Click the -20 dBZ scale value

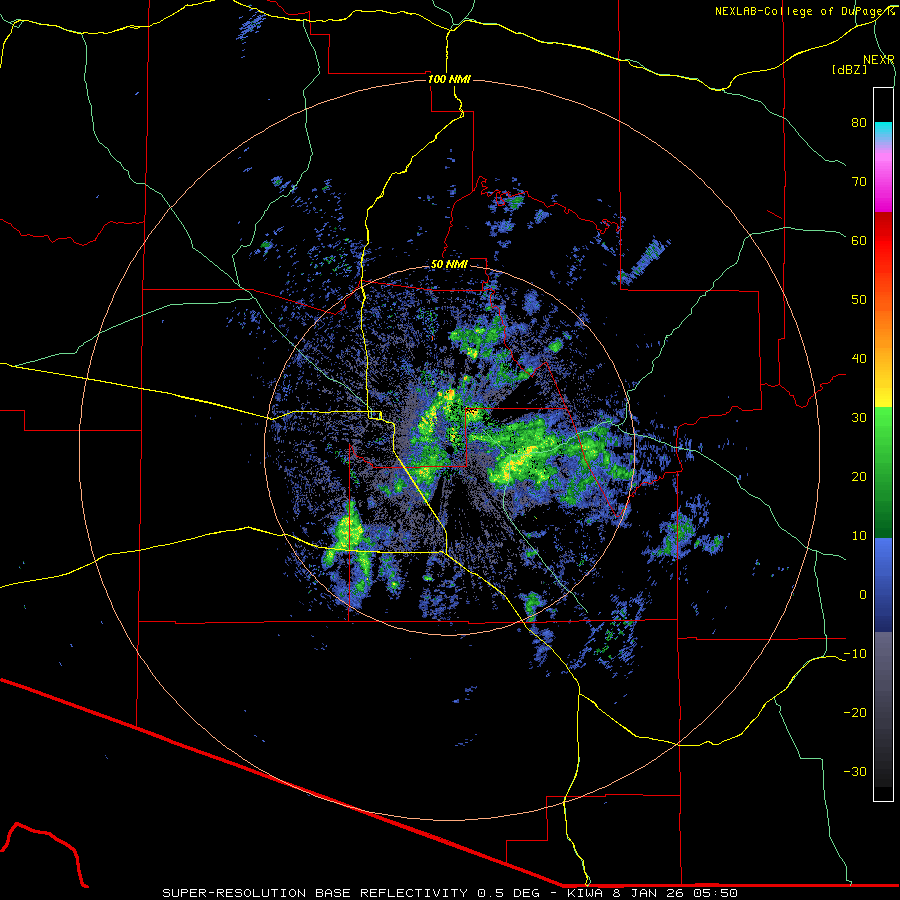tap(855, 713)
